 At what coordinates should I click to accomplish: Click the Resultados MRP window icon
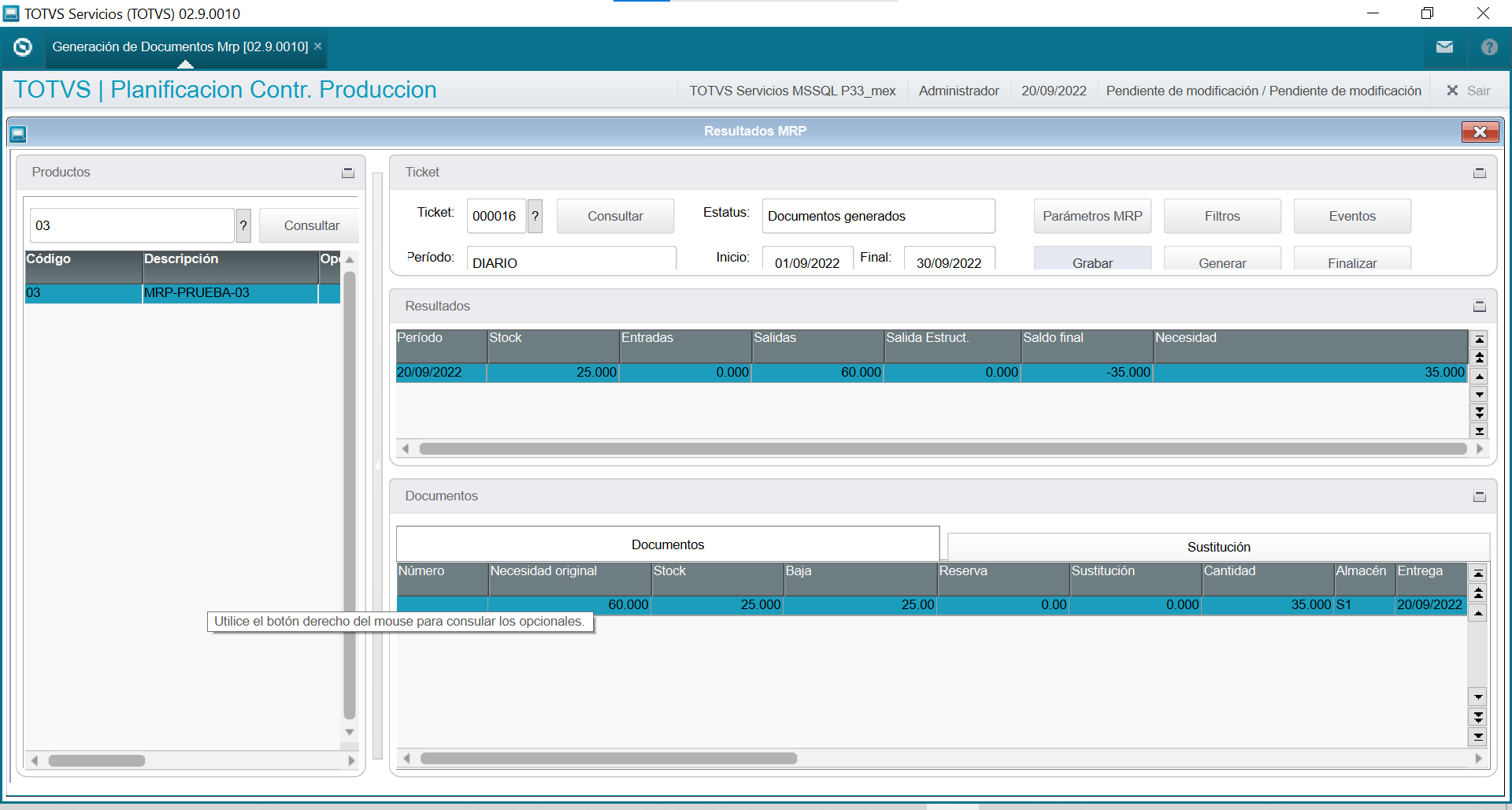18,133
